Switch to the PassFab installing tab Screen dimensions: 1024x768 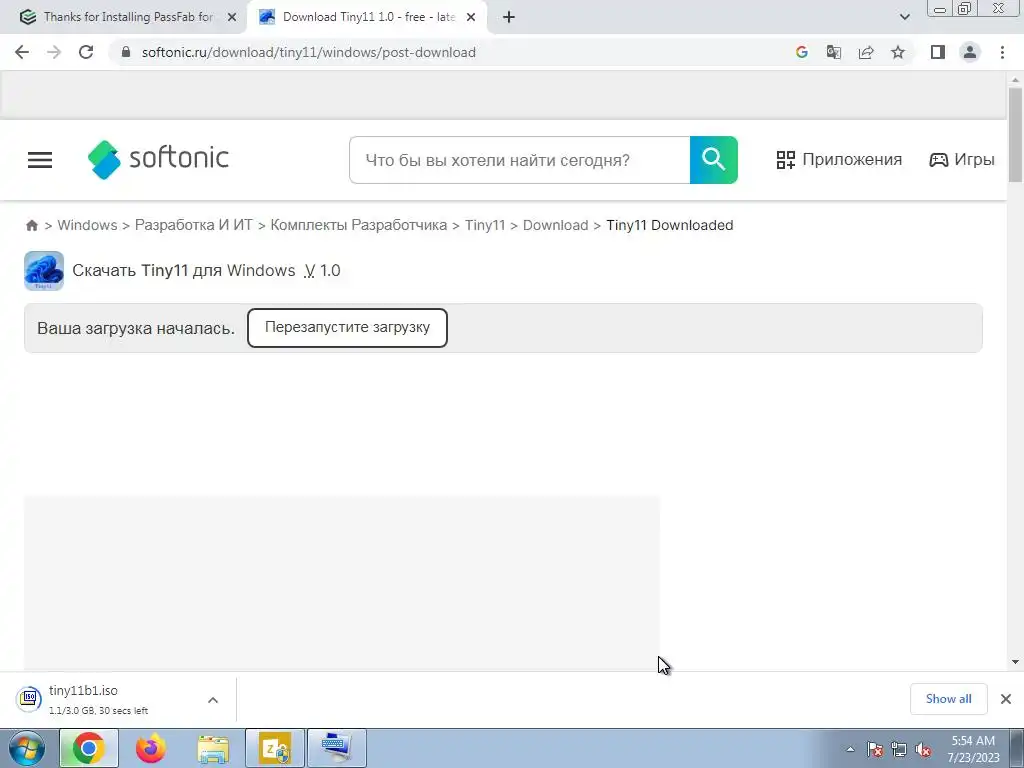tap(128, 17)
